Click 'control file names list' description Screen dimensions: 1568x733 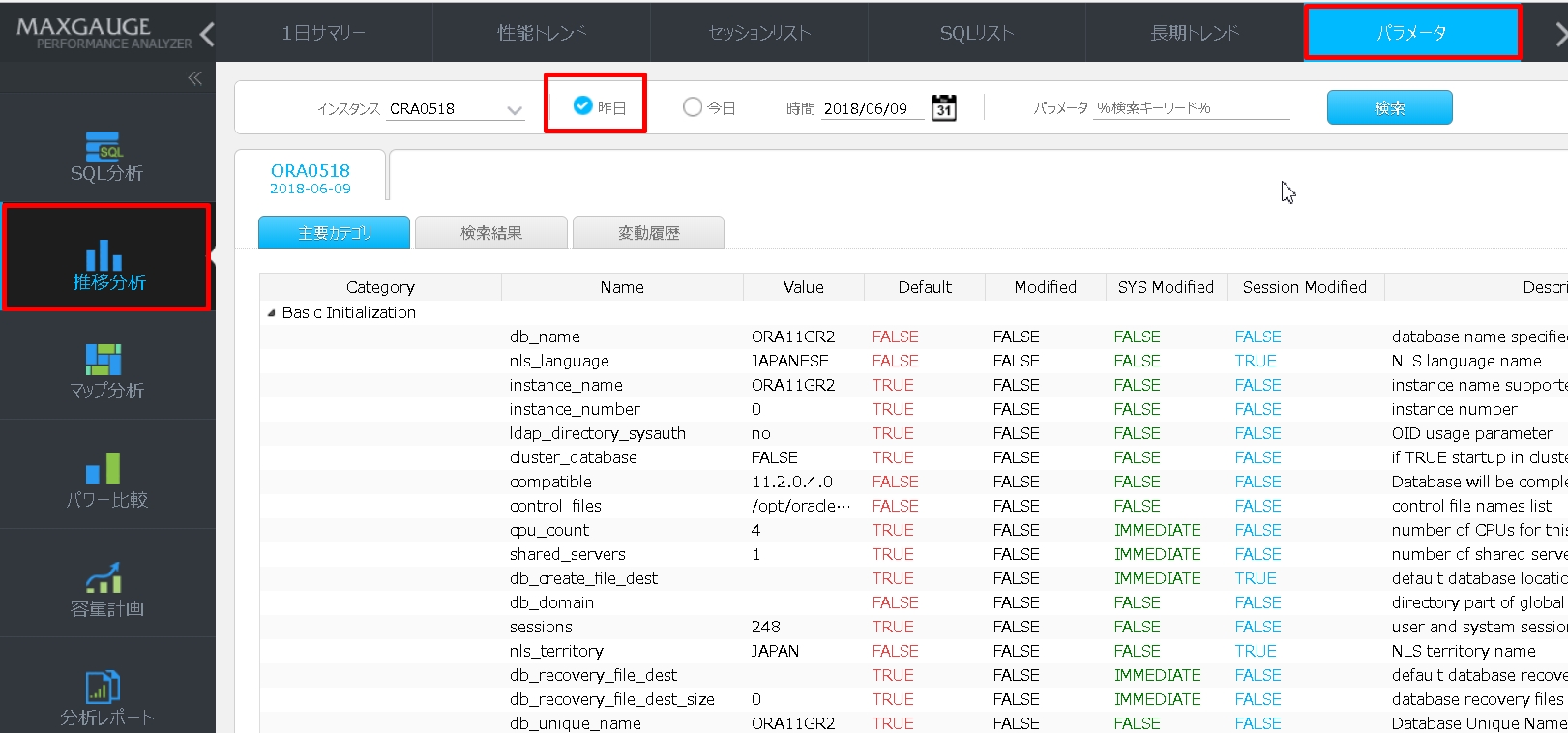coord(1471,506)
